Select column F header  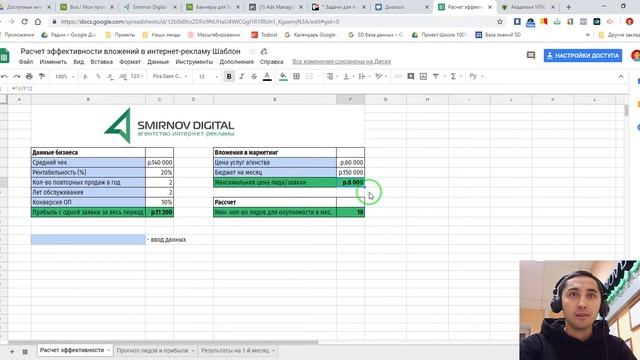click(350, 99)
